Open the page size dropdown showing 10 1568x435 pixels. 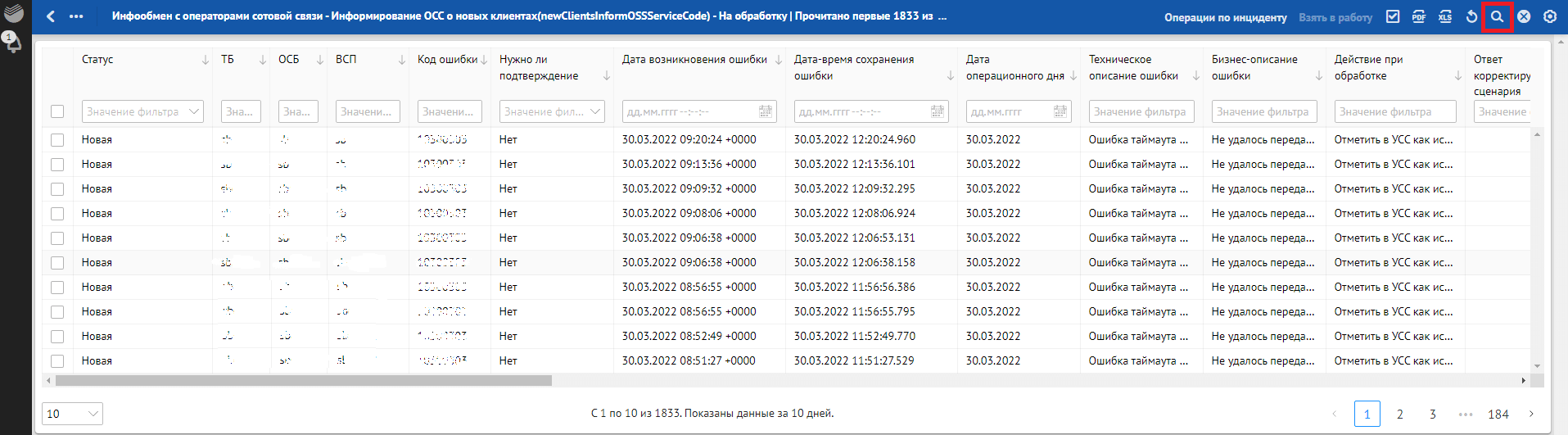pos(72,414)
